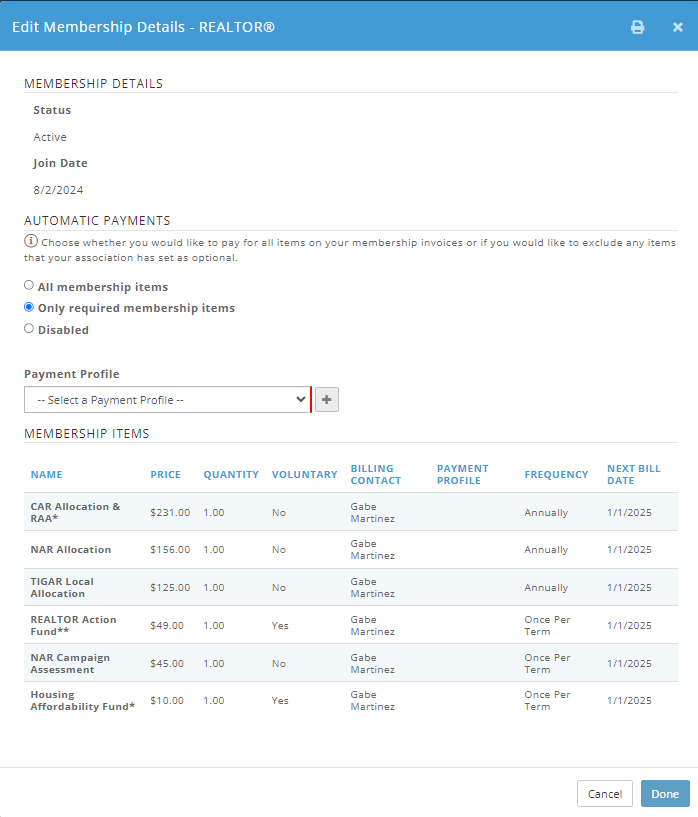Click the $231.00 price cell
This screenshot has height=817, width=698.
tap(170, 513)
